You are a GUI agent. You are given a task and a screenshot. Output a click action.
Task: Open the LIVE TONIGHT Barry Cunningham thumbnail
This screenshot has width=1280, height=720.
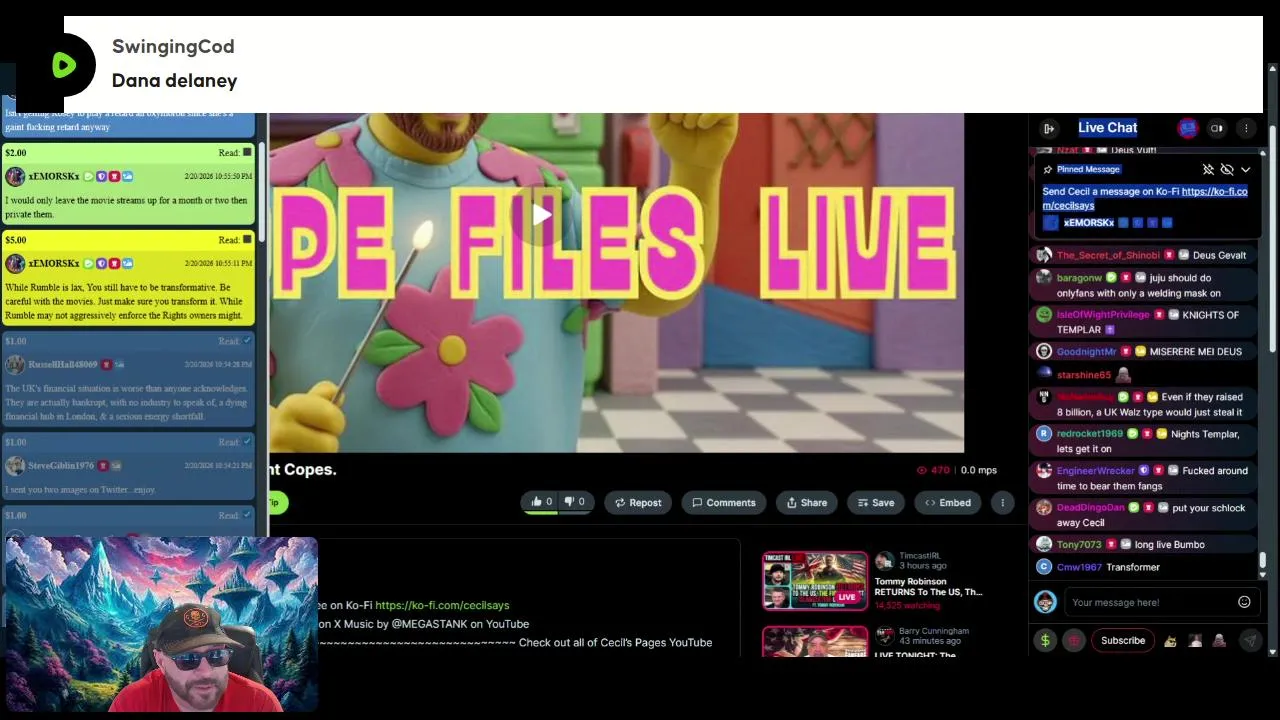click(815, 641)
